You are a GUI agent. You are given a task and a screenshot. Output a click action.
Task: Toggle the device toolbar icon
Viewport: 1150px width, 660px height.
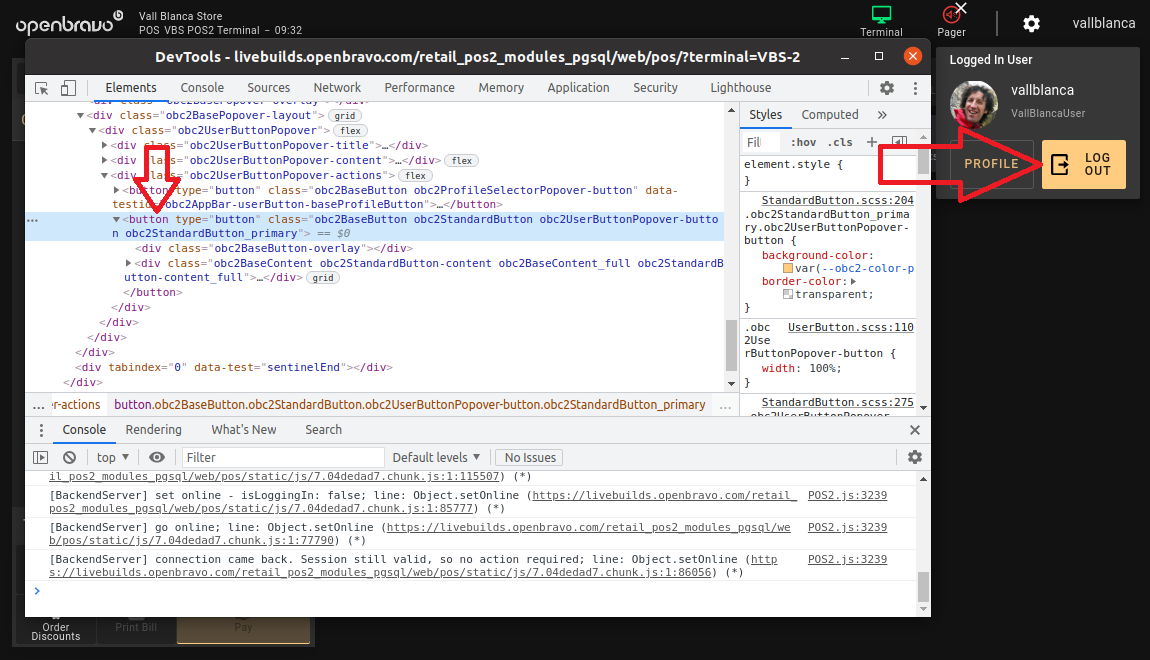pyautogui.click(x=68, y=88)
